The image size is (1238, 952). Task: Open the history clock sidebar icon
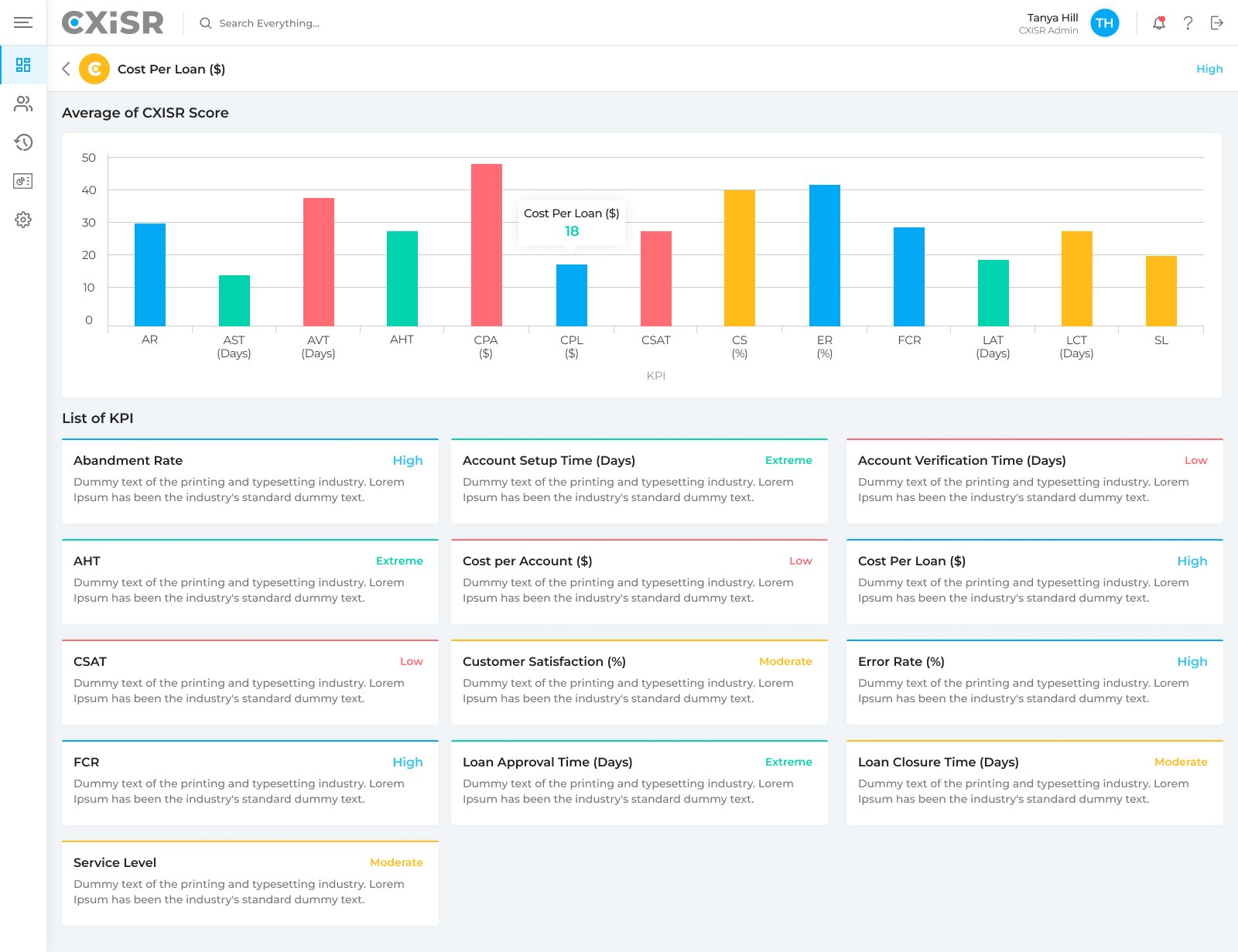(23, 142)
